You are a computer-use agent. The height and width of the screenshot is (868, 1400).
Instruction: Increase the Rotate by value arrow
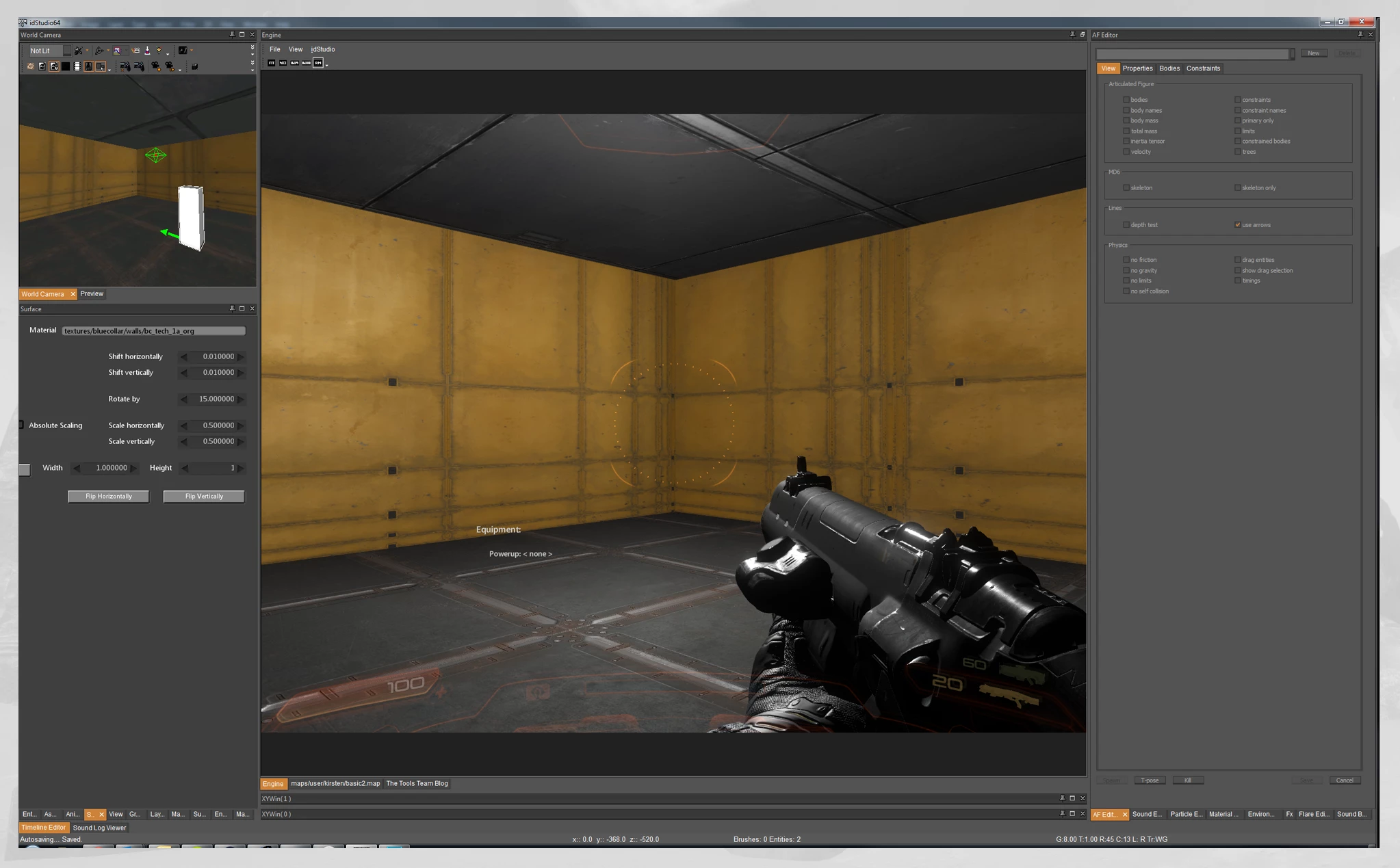[241, 399]
